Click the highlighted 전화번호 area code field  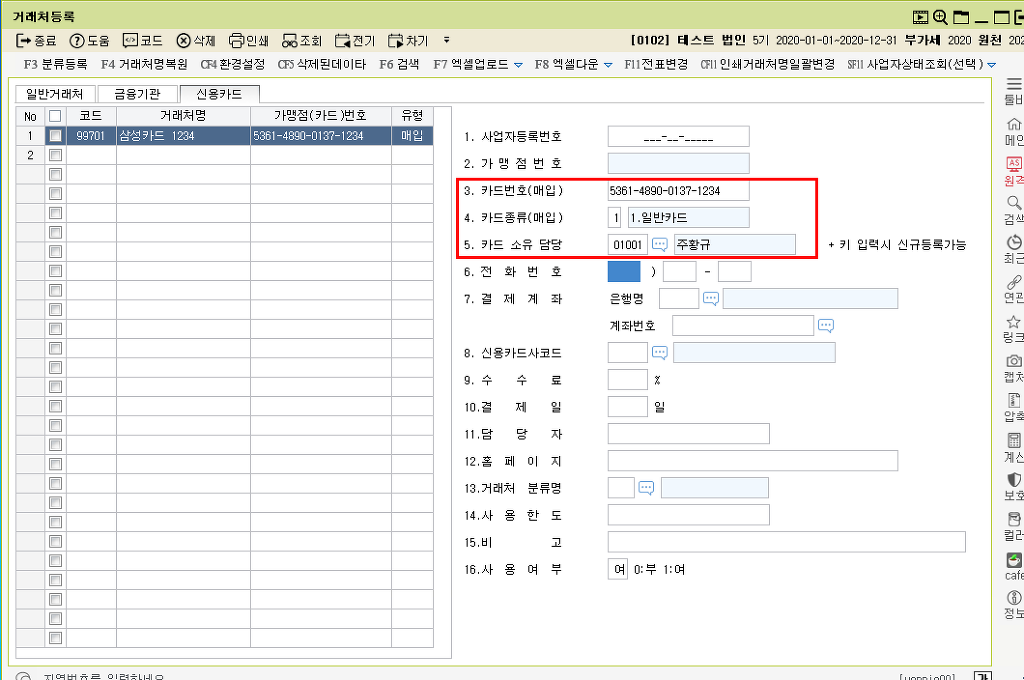pyautogui.click(x=624, y=272)
